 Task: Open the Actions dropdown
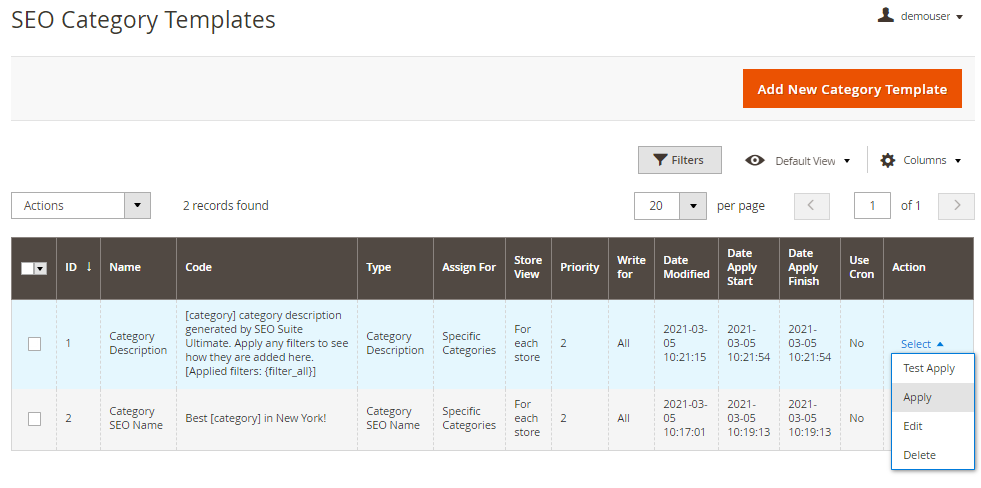tap(80, 206)
